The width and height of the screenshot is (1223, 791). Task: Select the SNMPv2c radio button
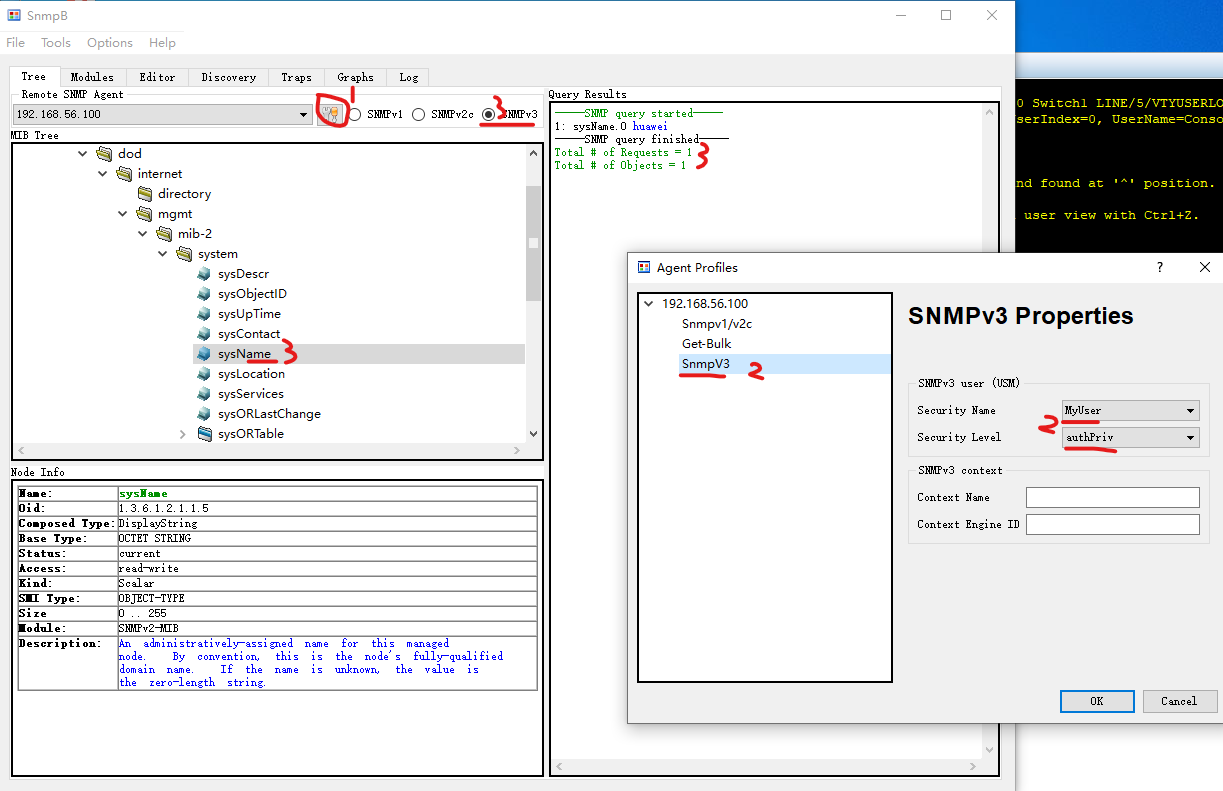pos(418,113)
